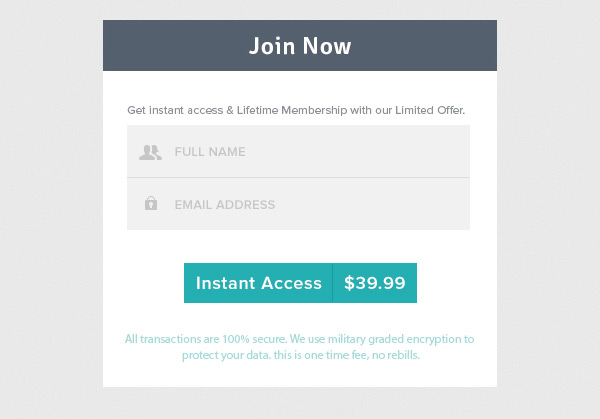Click the Join Now header title
The height and width of the screenshot is (419, 600).
click(300, 46)
